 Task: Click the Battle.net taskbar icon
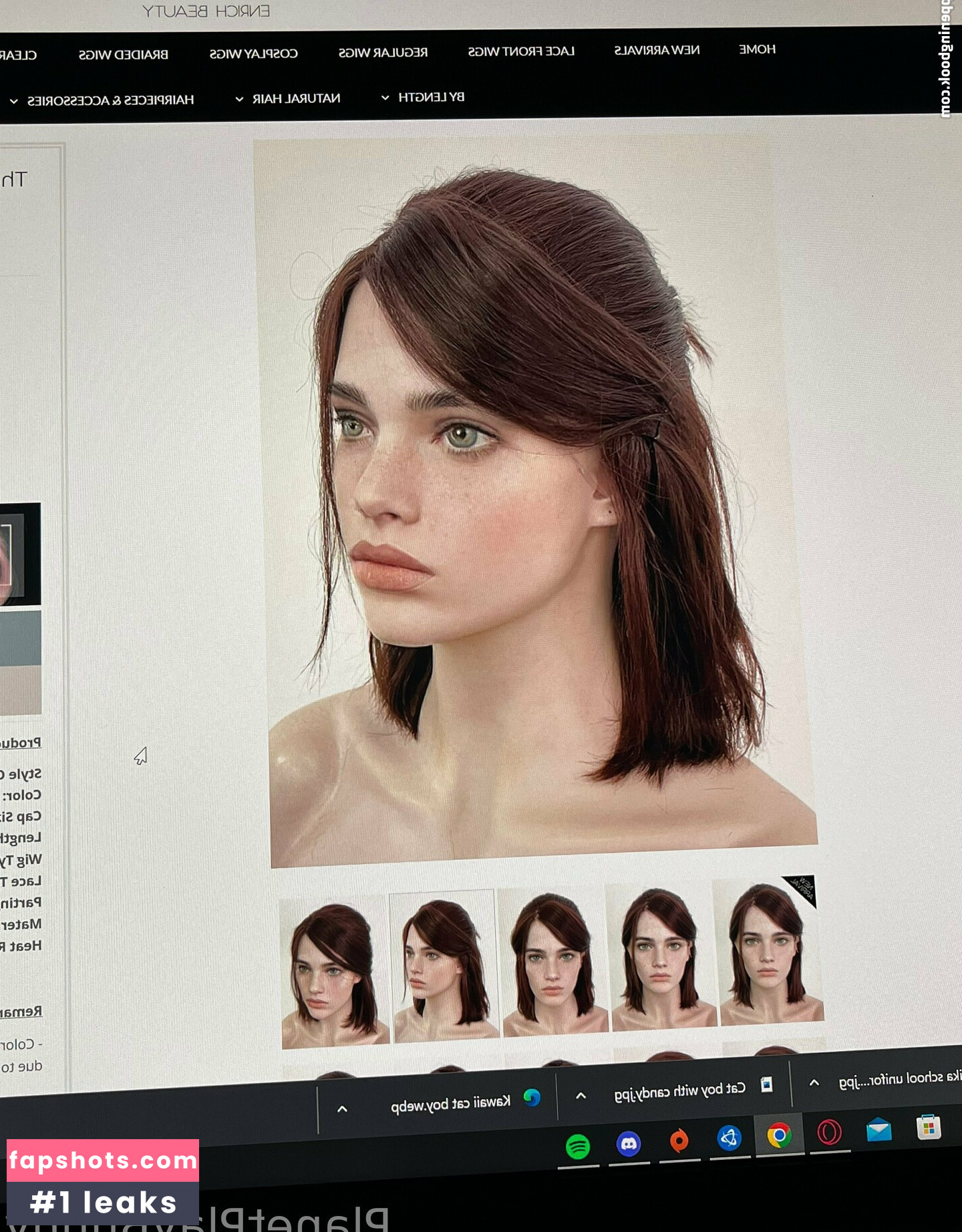(x=729, y=1138)
